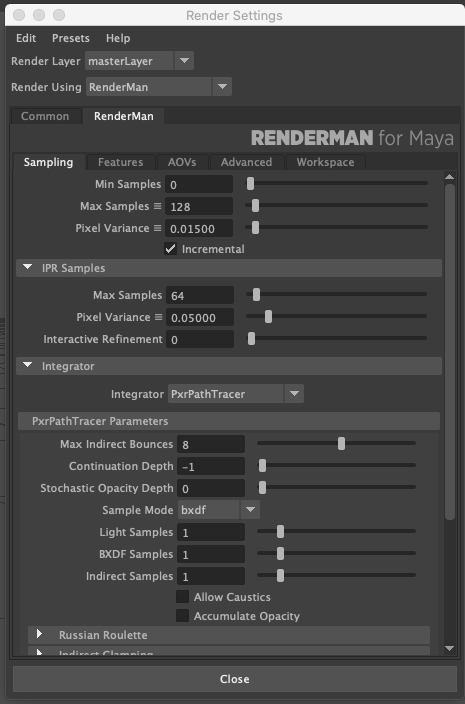Screen dimensions: 465x704
Task: Click the scroll up arrow of the settings panel
Action: pyautogui.click(x=450, y=176)
